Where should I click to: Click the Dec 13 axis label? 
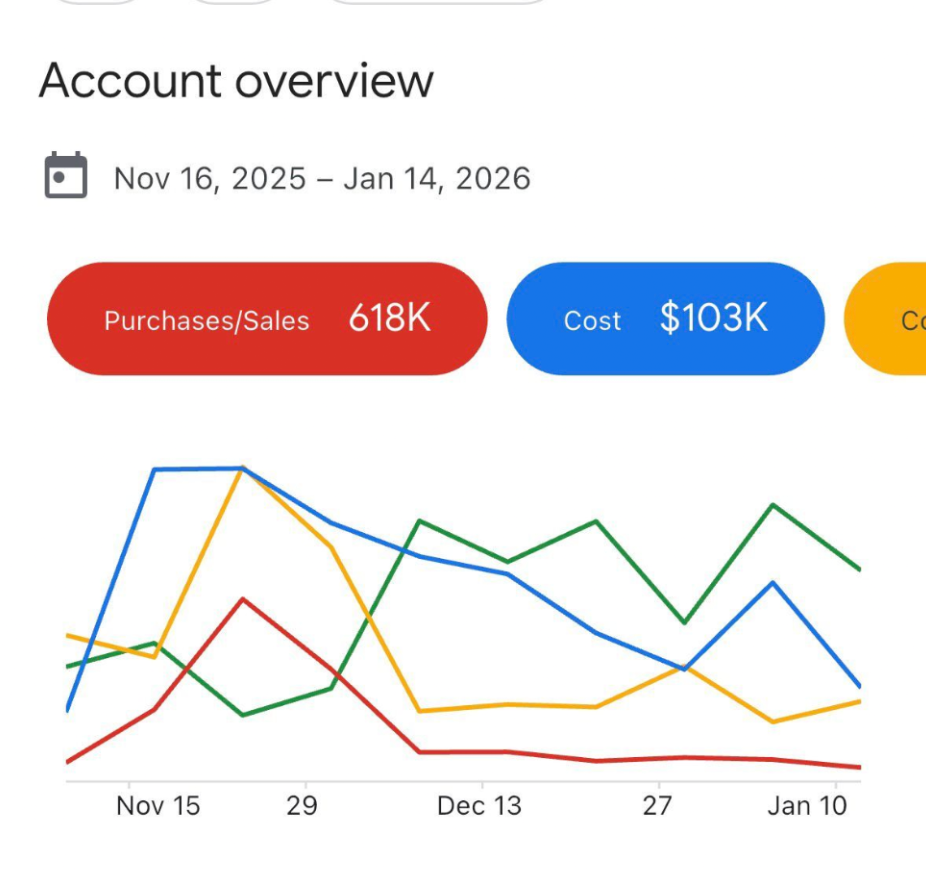(479, 806)
